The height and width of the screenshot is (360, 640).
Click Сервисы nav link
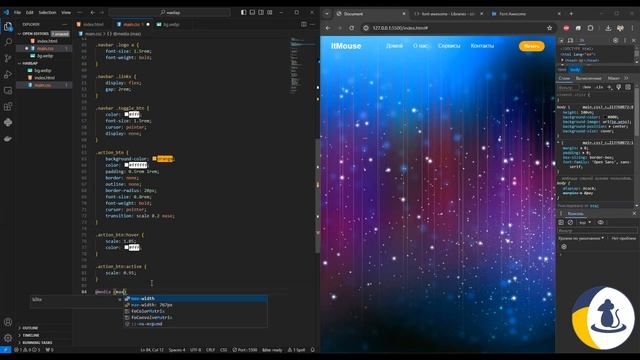click(x=449, y=46)
